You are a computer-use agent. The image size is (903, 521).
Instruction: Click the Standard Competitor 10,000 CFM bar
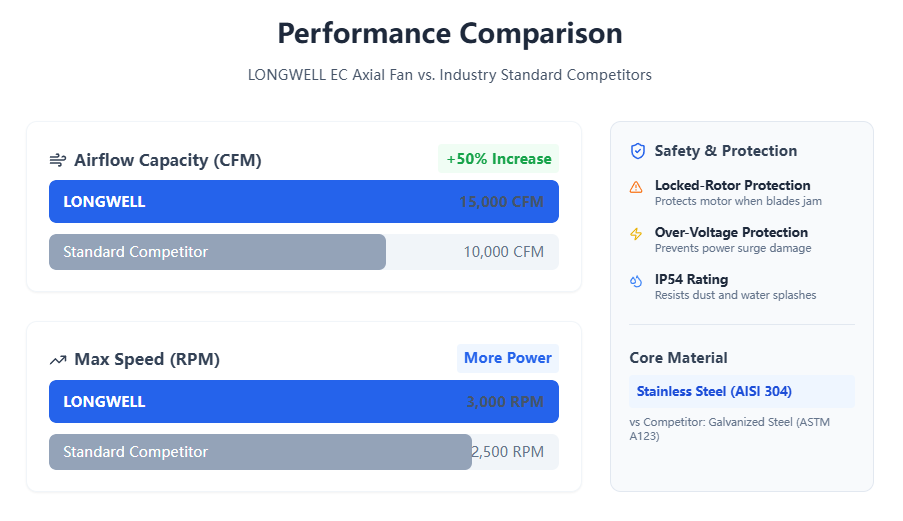coord(217,252)
